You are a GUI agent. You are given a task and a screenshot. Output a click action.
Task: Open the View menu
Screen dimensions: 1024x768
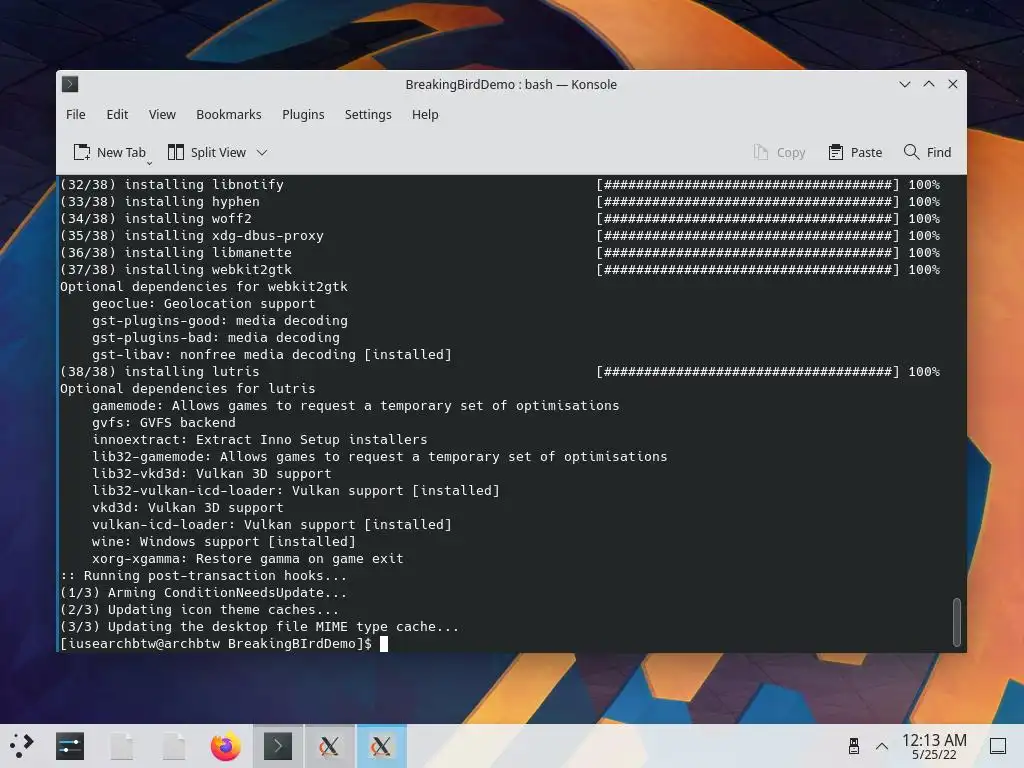click(162, 114)
